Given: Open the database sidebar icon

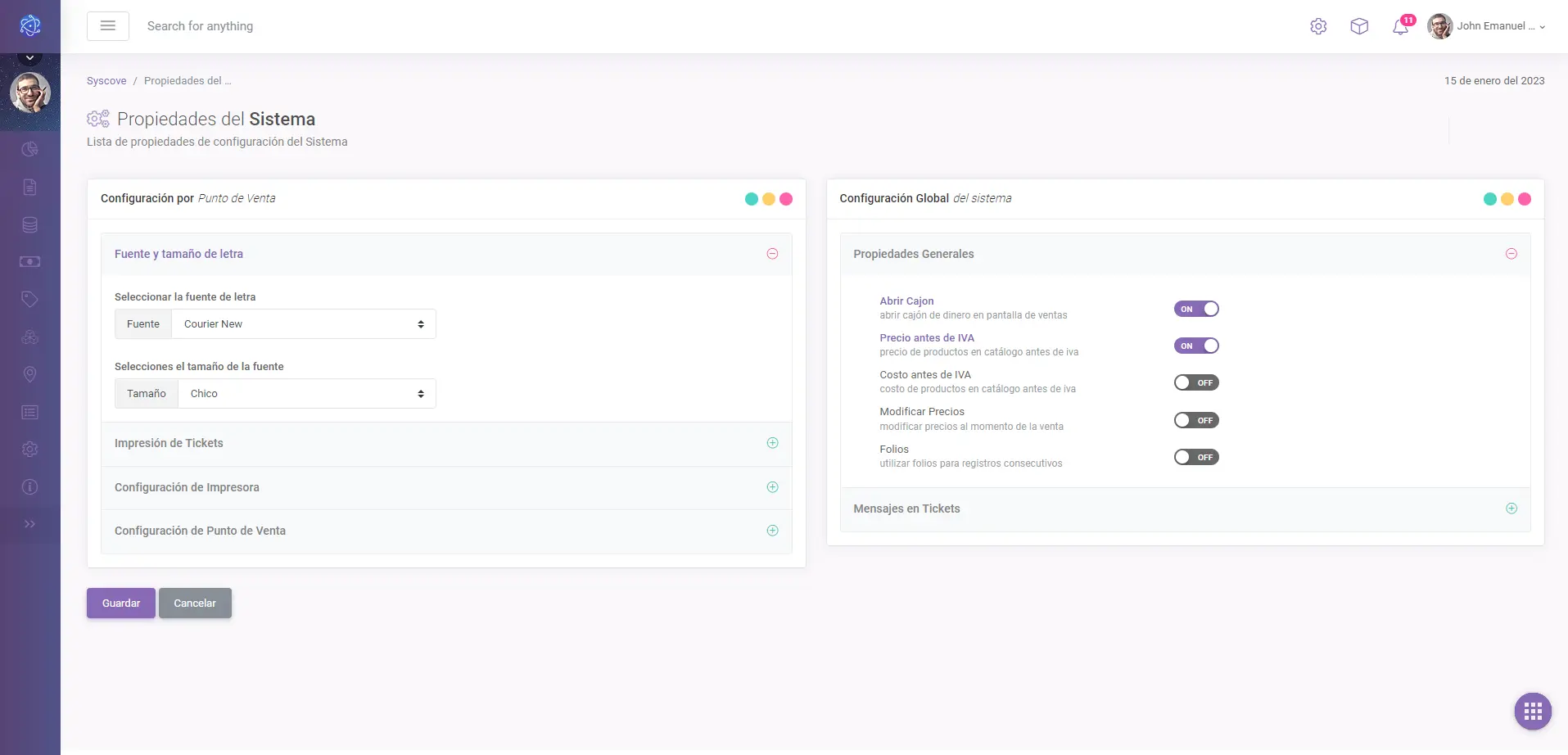Looking at the screenshot, I should point(29,224).
